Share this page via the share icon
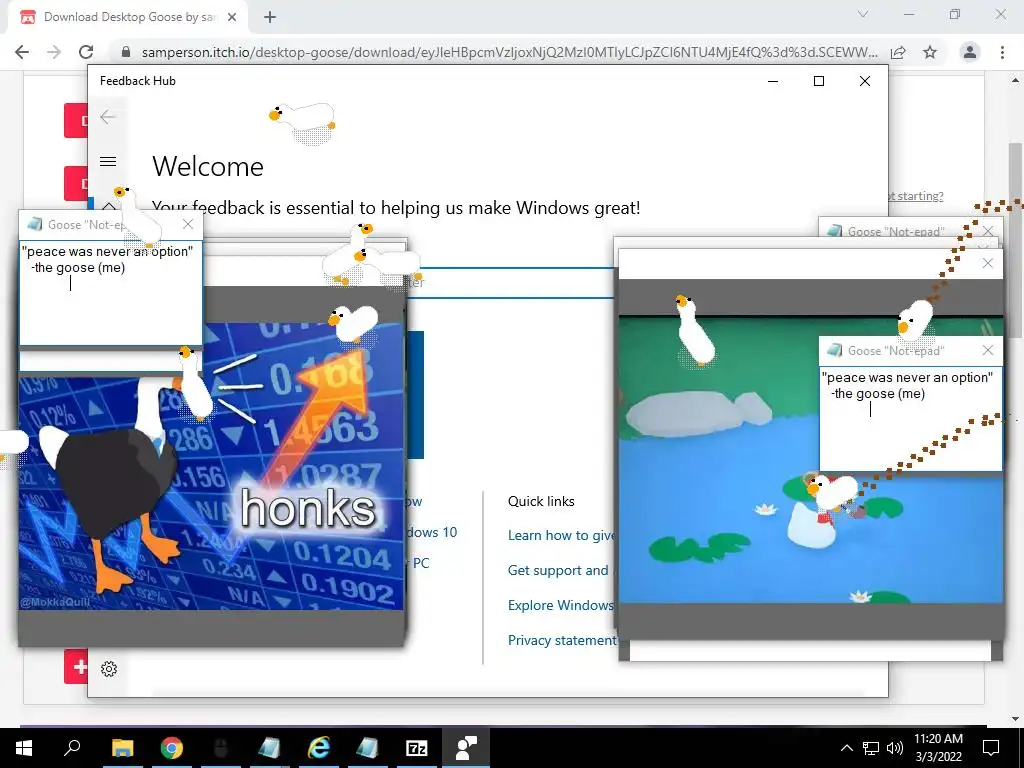The width and height of the screenshot is (1024, 768). (x=898, y=52)
